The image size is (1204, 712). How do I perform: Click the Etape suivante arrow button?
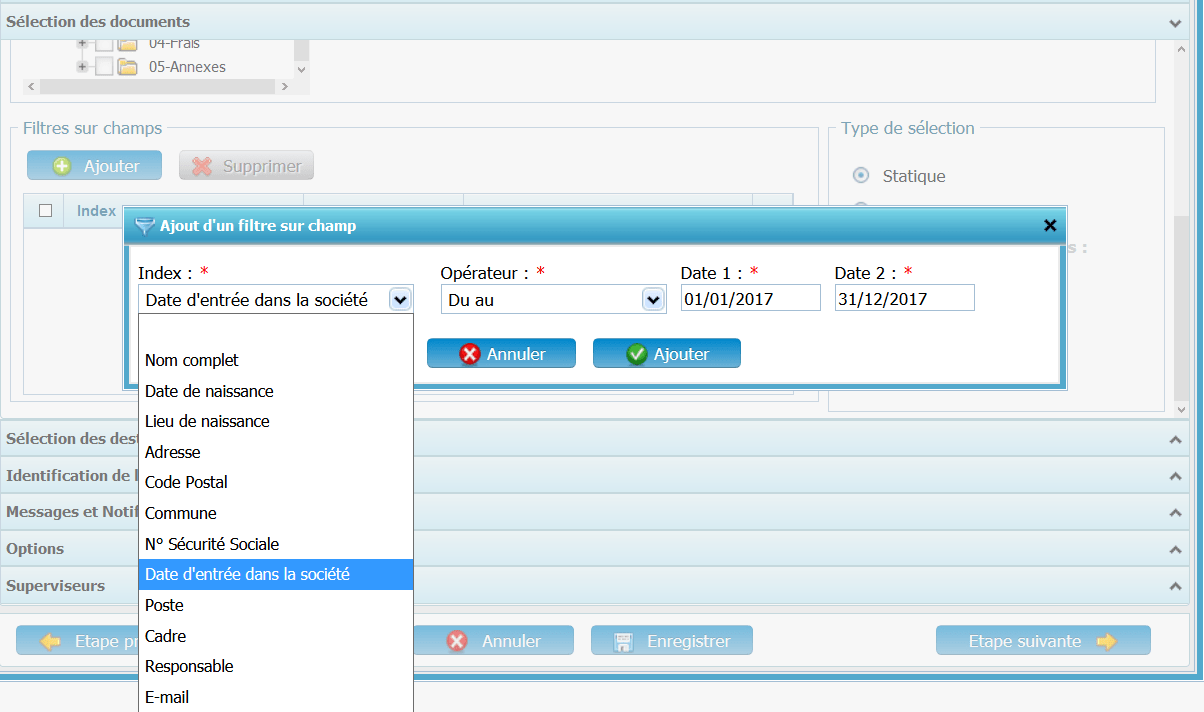coord(1042,641)
